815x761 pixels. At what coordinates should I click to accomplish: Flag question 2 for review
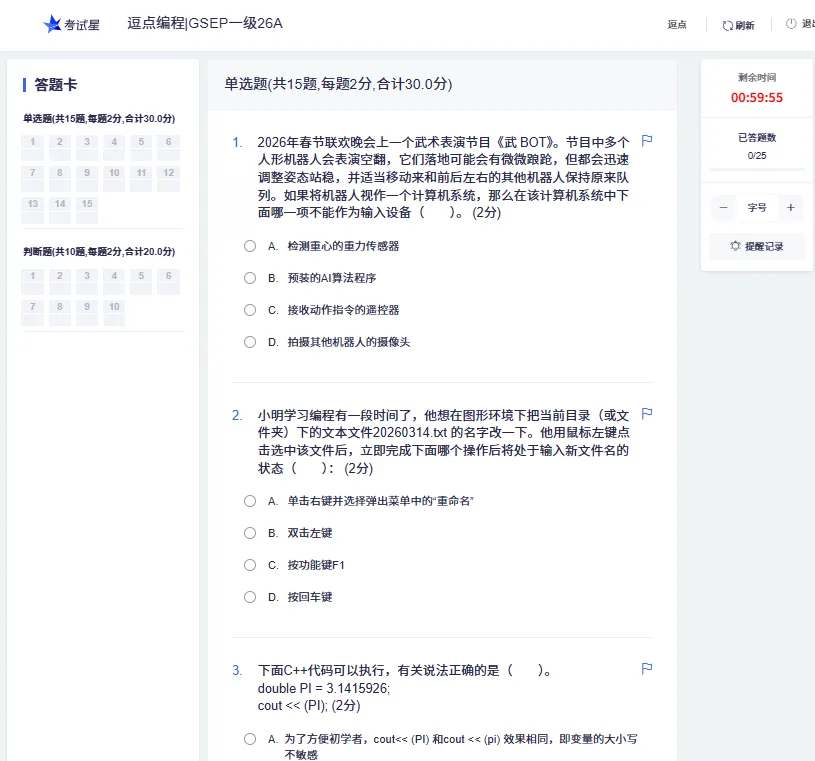pos(647,414)
